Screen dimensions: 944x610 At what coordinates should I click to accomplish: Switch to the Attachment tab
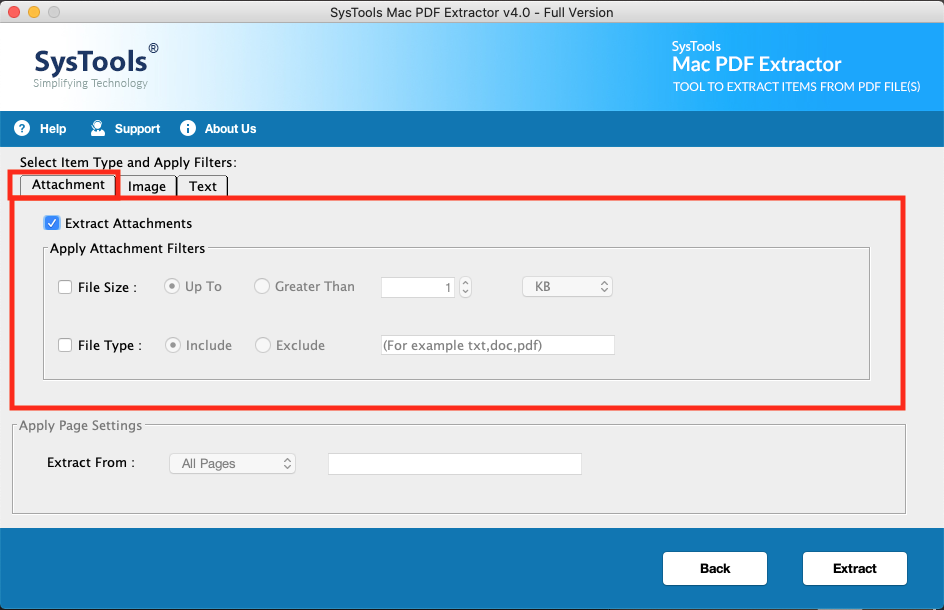pyautogui.click(x=67, y=185)
